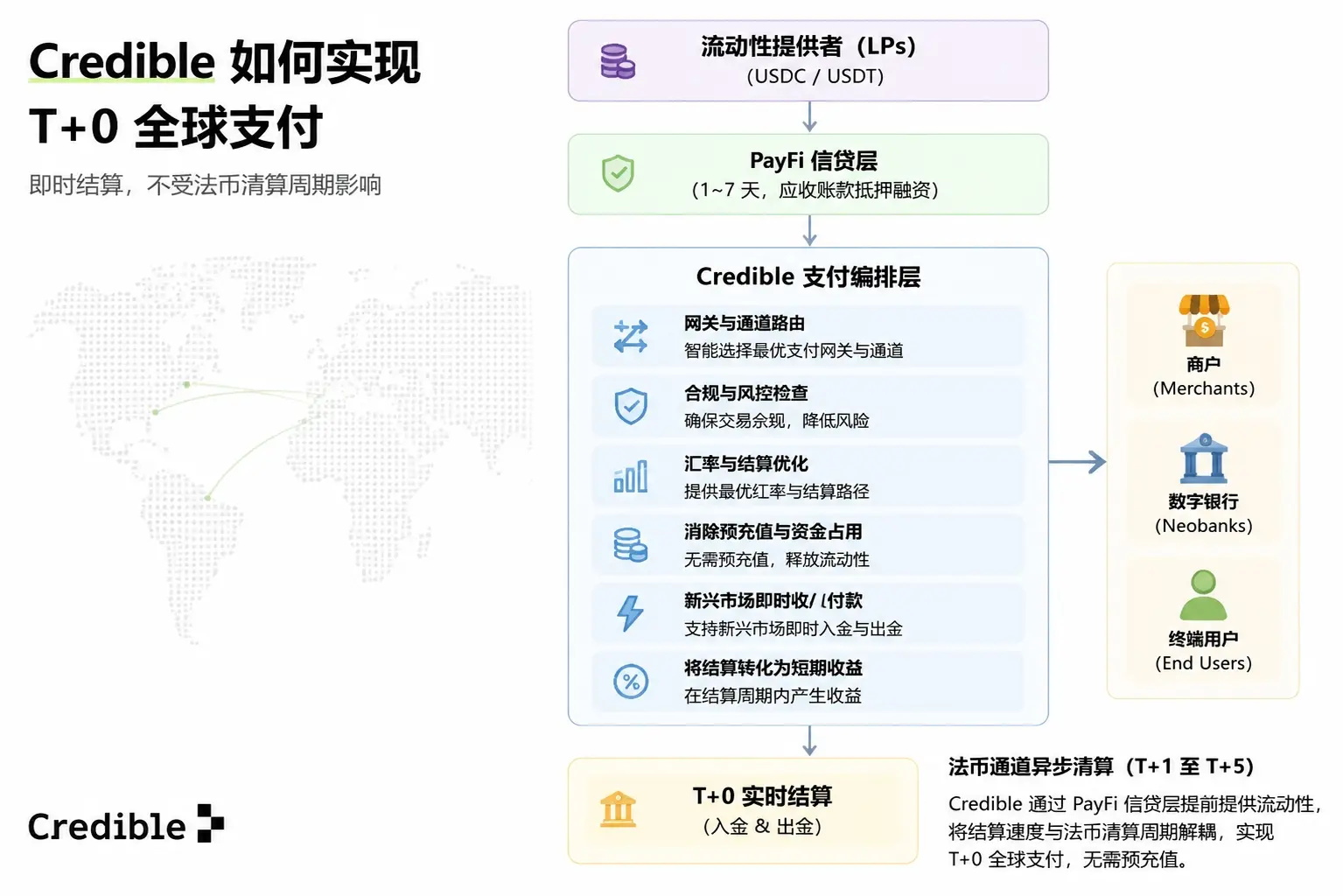Click the heading '法币通道异步清算 (T+1 至 T+5)'

coord(1101,766)
